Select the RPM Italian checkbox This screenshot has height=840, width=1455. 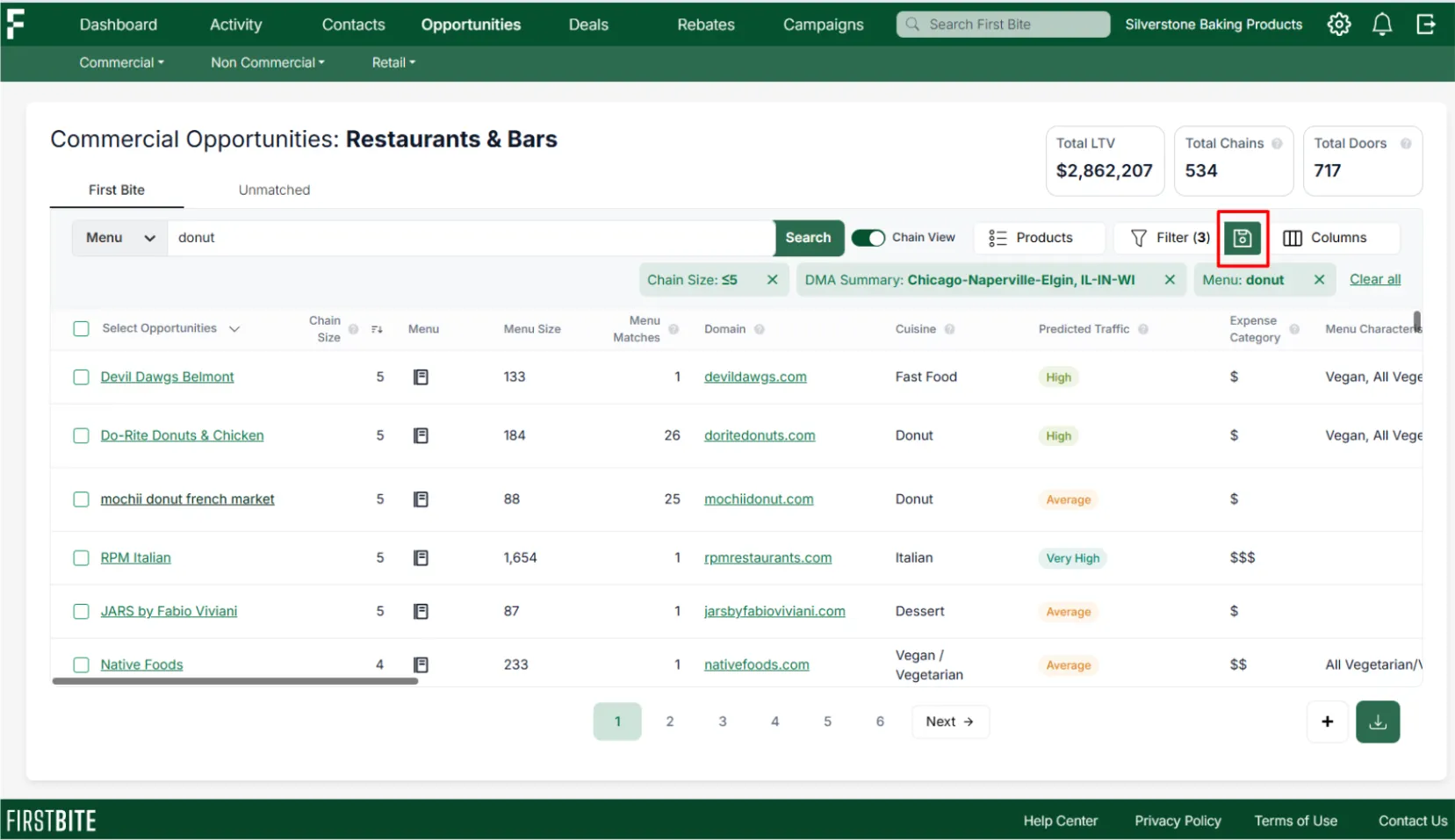[x=82, y=558]
